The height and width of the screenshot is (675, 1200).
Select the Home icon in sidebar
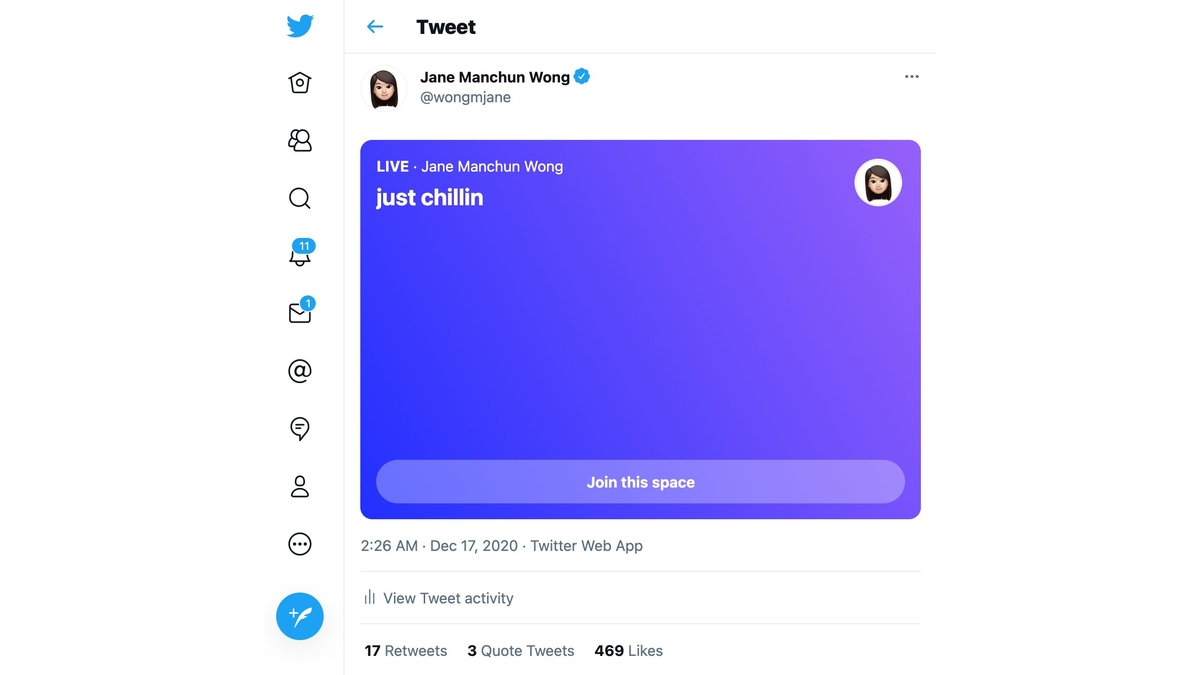tap(299, 83)
